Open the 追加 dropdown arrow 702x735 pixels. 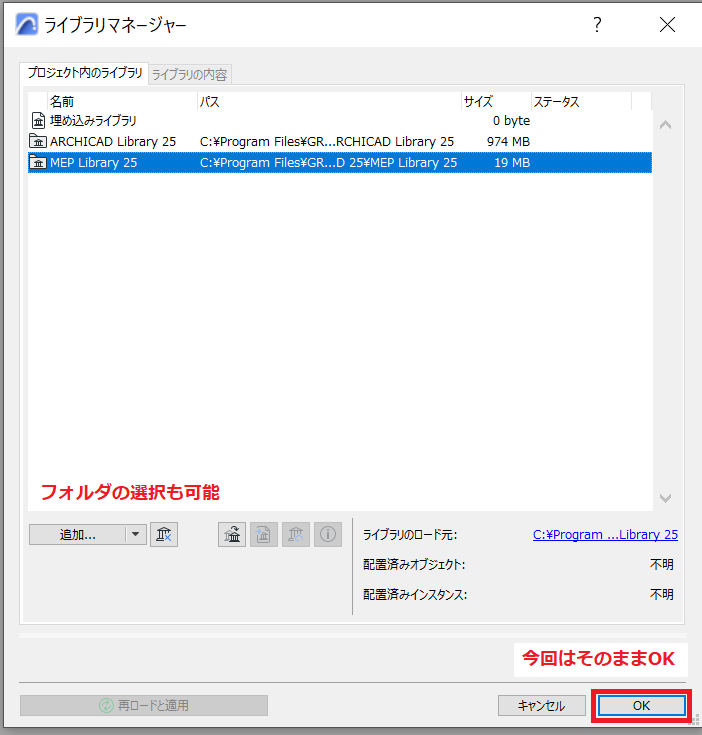(x=136, y=534)
